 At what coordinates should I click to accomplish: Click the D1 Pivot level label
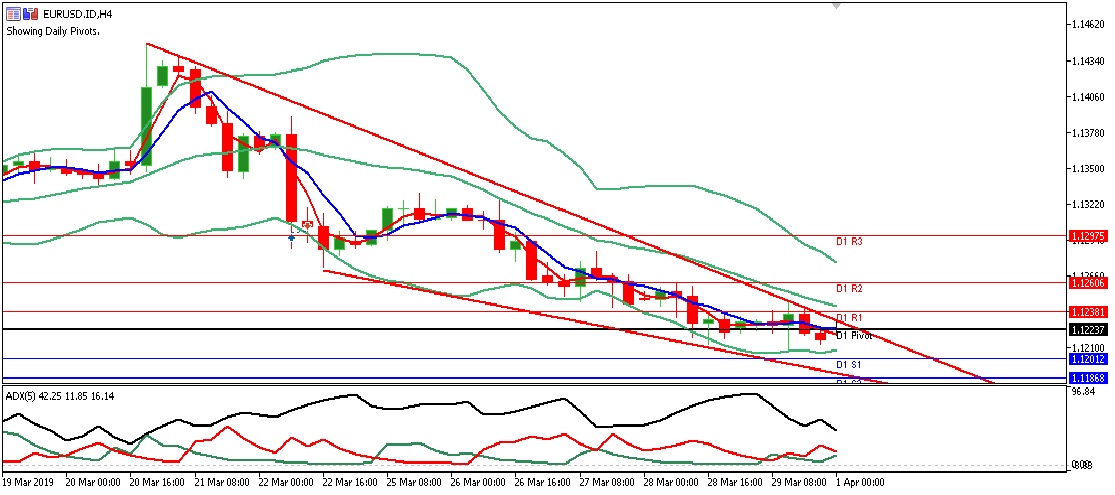(854, 335)
